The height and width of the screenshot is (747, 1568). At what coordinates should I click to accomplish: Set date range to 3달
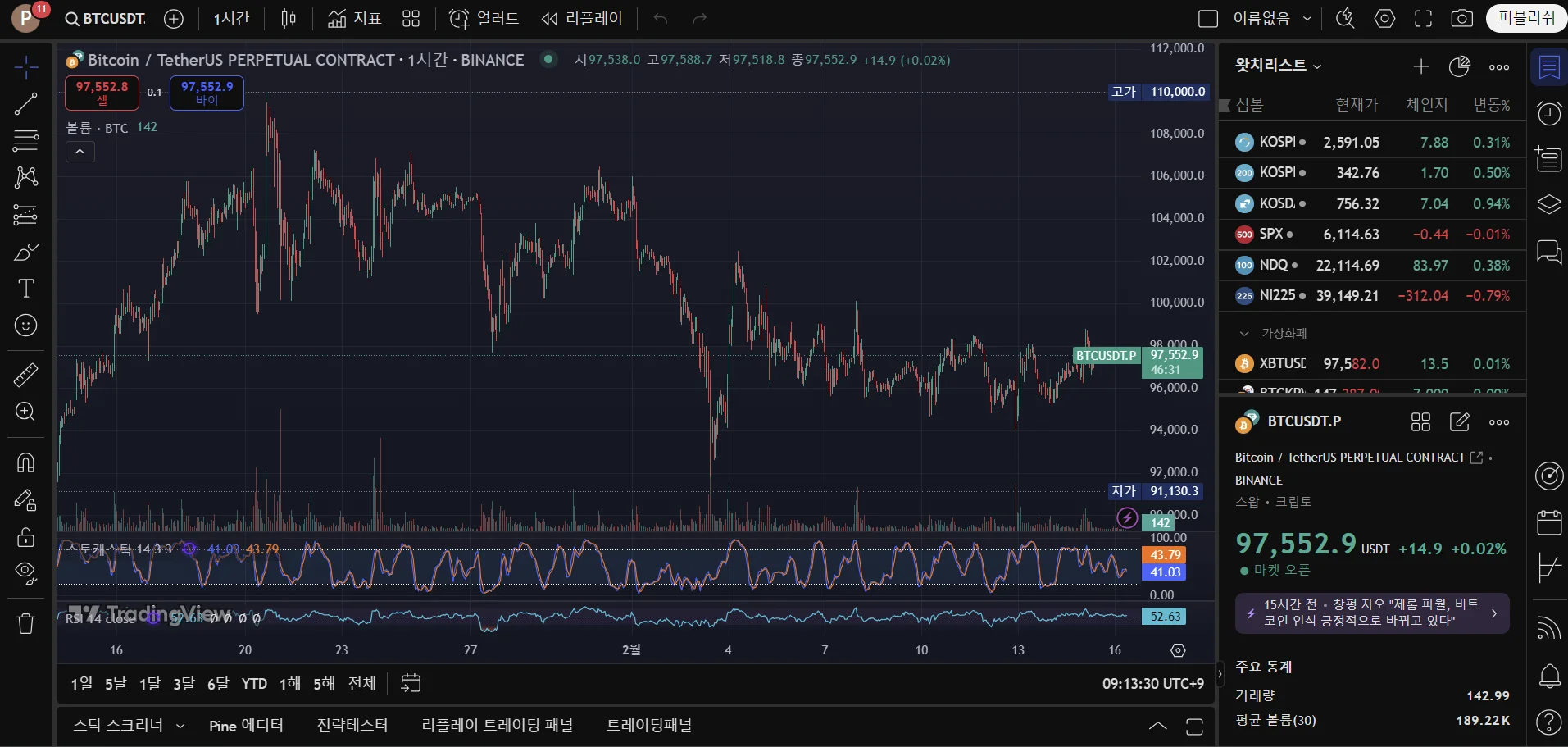184,683
